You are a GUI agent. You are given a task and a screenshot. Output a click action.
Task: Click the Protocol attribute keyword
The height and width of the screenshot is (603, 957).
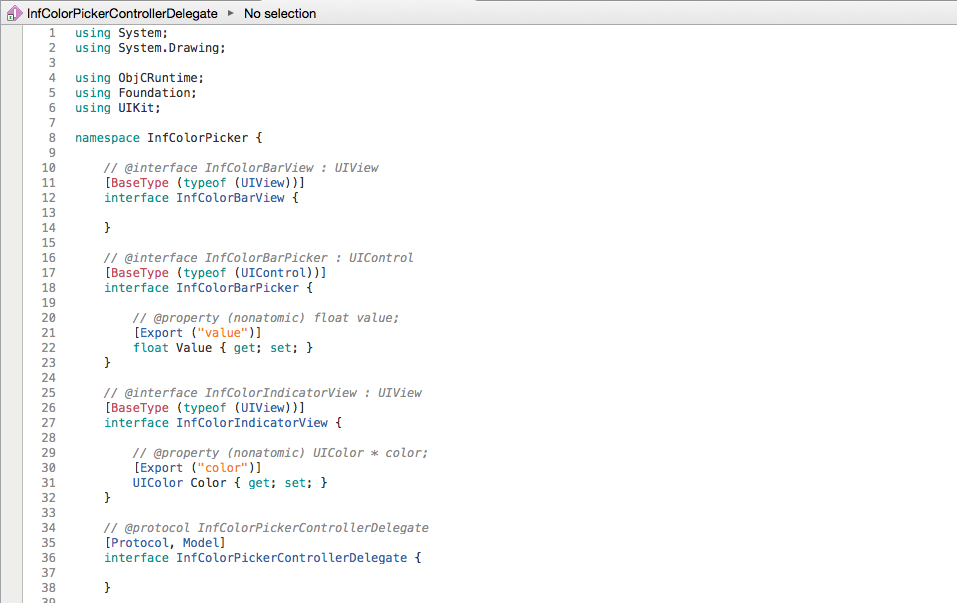coord(139,542)
